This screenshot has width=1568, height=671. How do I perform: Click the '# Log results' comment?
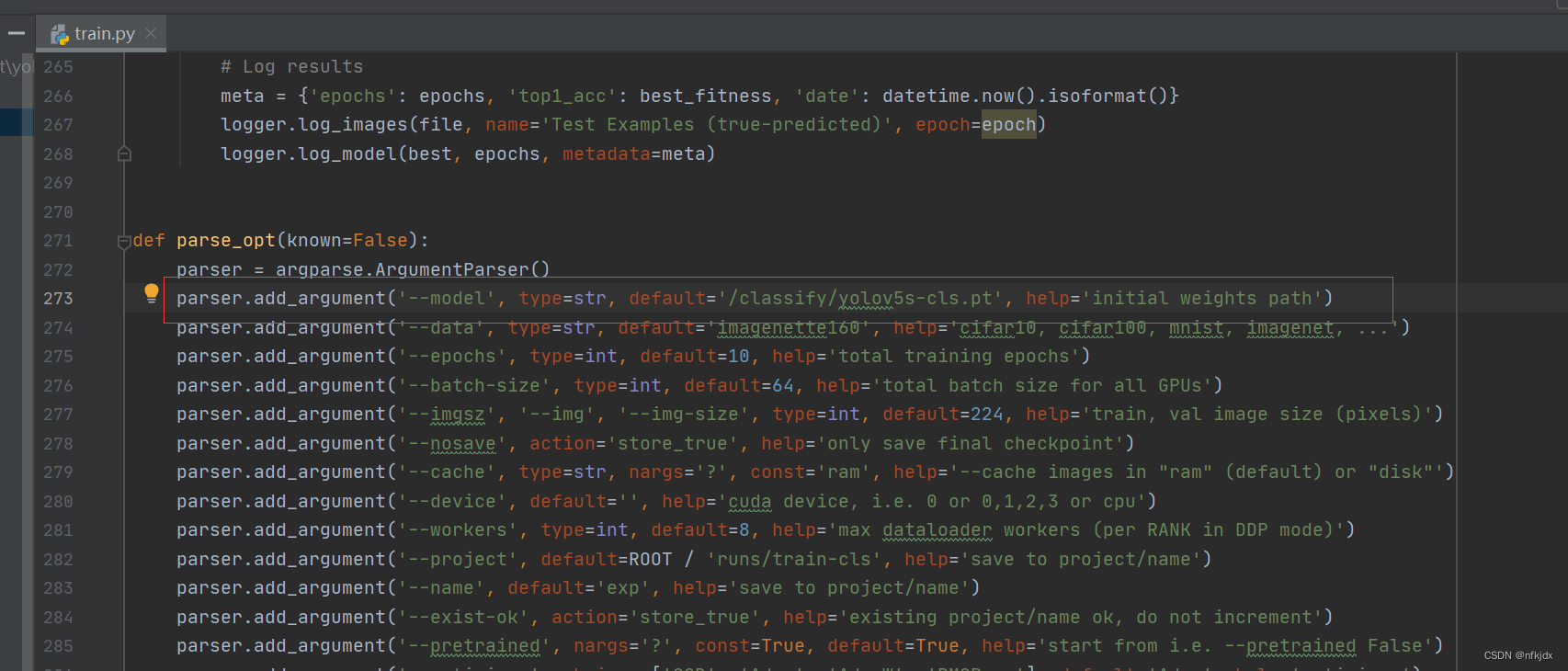(x=291, y=67)
